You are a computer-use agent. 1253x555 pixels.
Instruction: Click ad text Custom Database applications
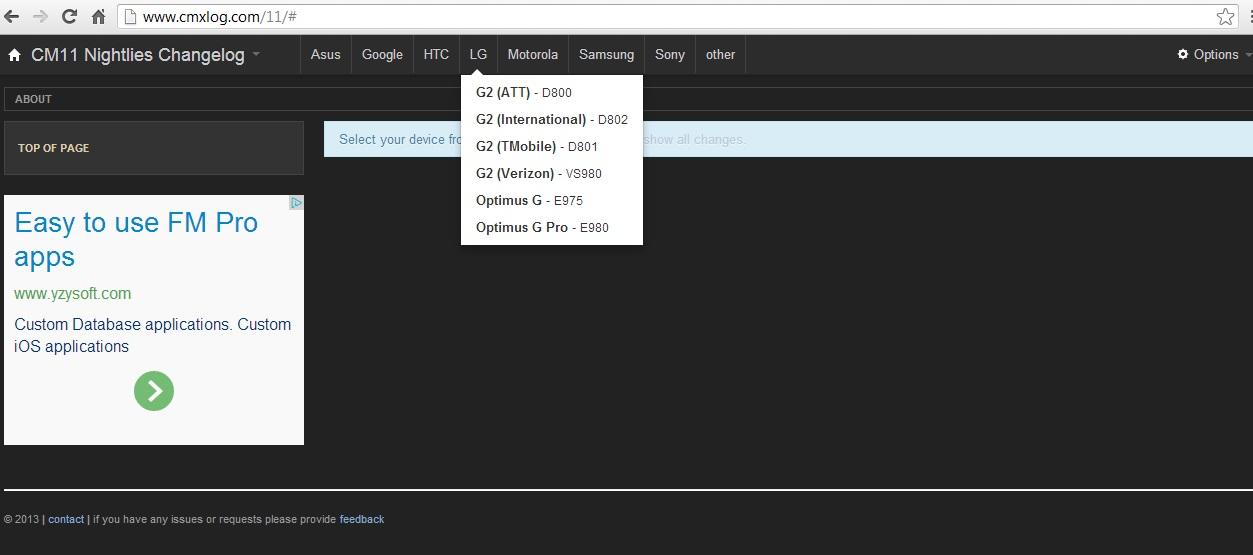153,335
